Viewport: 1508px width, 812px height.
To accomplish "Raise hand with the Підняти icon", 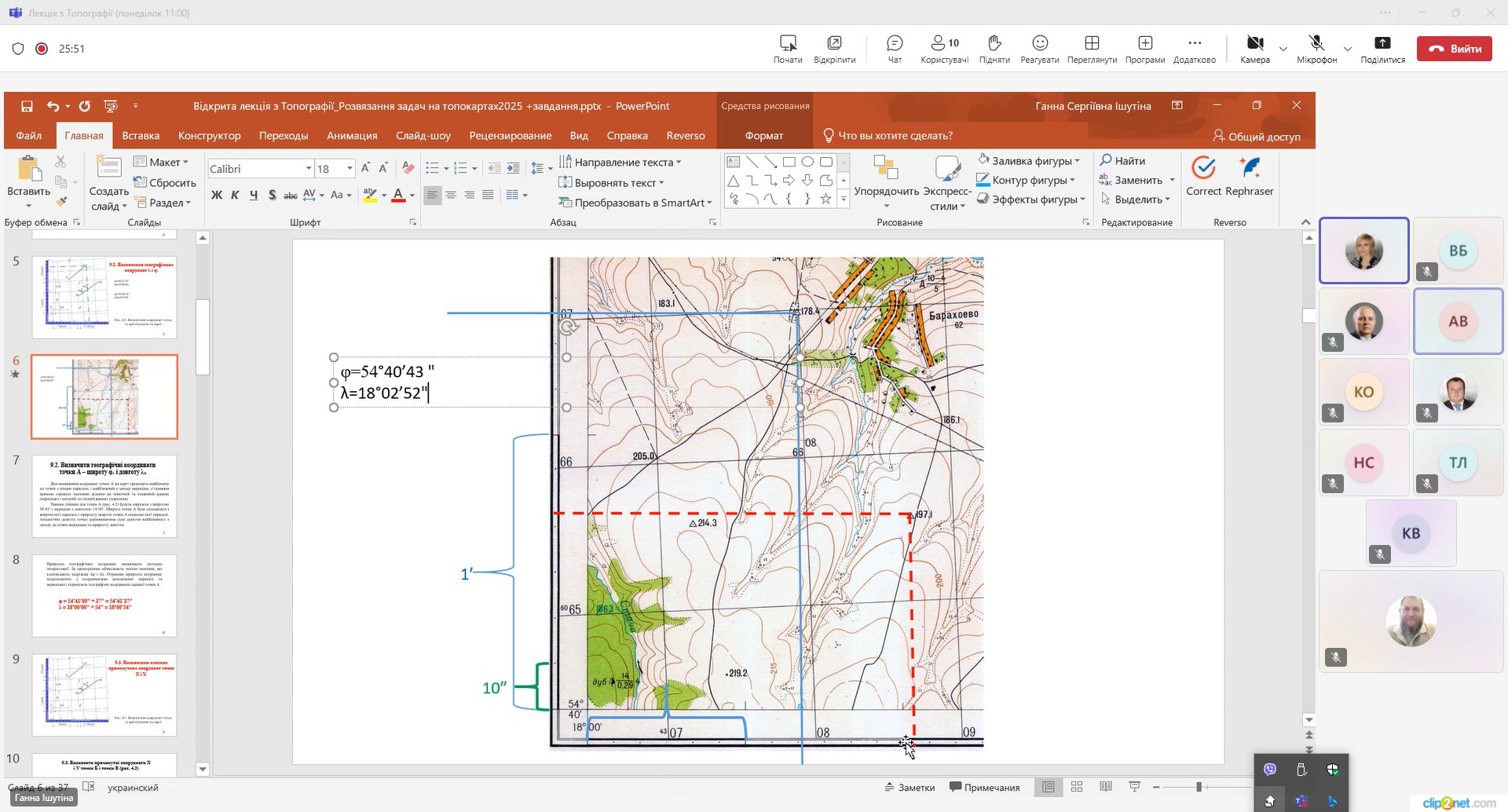I will (994, 48).
